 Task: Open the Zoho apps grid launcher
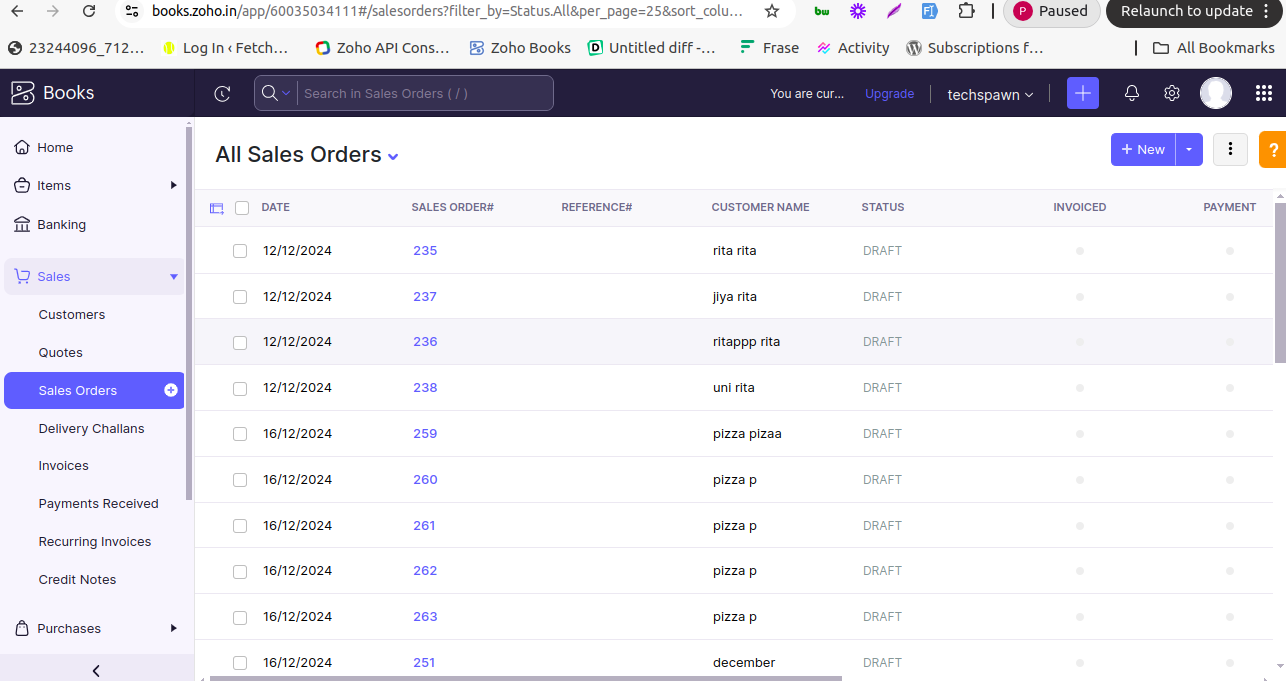(x=1263, y=93)
